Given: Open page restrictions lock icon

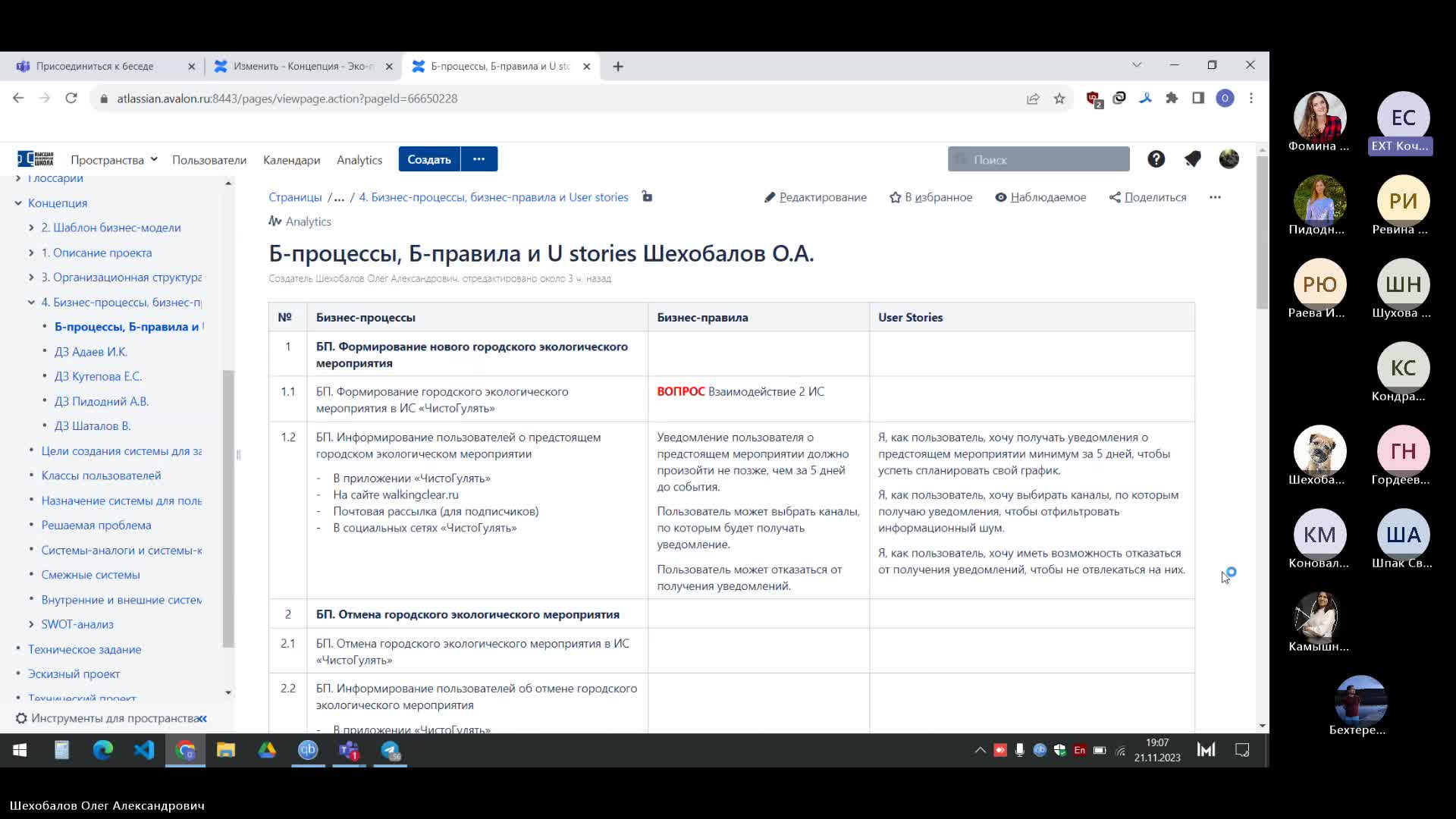Looking at the screenshot, I should [647, 196].
